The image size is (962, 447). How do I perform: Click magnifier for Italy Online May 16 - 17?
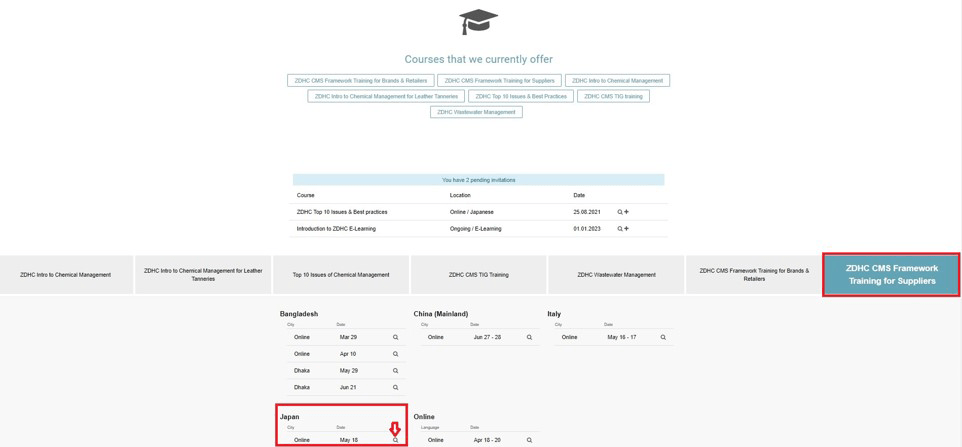pos(663,337)
